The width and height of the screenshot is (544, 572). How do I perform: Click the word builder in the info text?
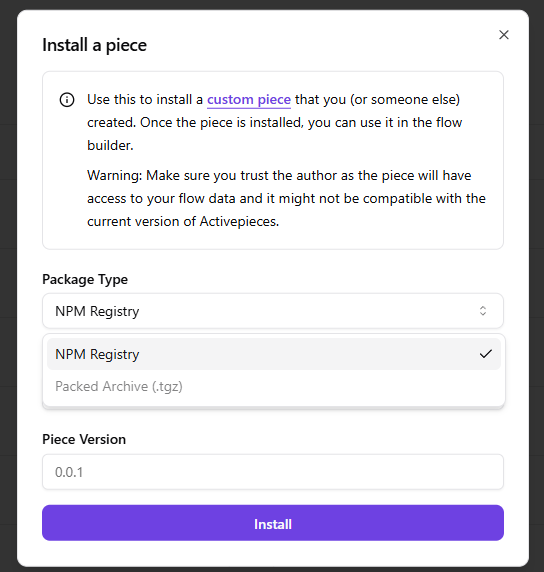pyautogui.click(x=110, y=146)
